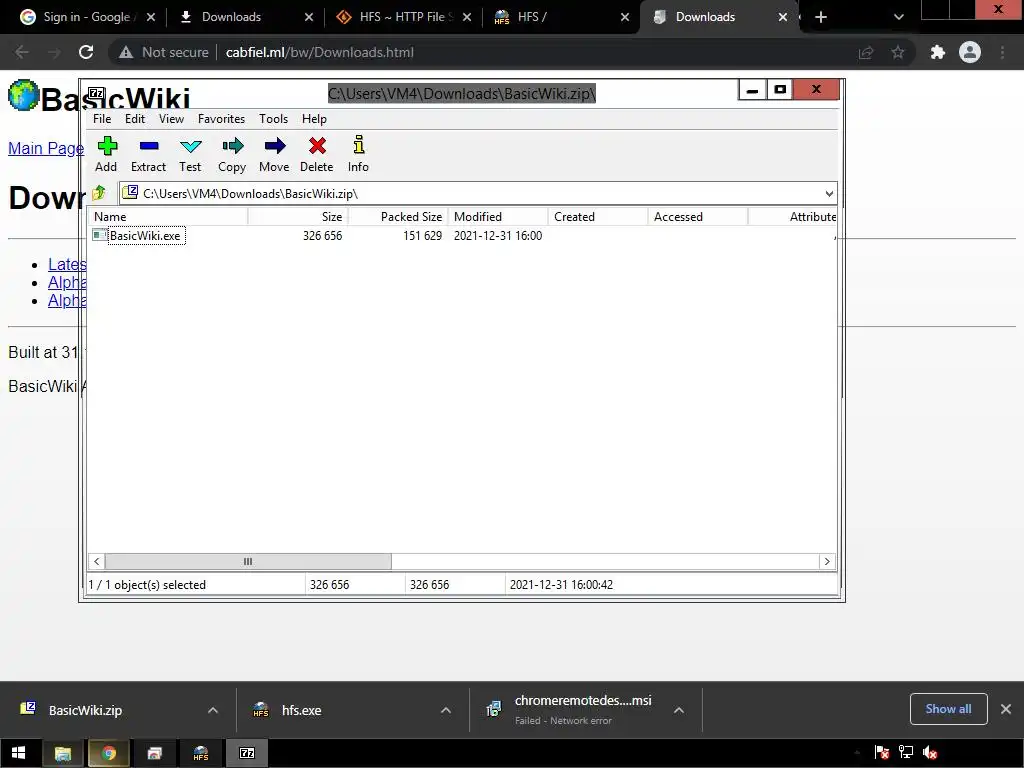The height and width of the screenshot is (768, 1024).
Task: Go back in Chrome browser
Action: pyautogui.click(x=21, y=52)
